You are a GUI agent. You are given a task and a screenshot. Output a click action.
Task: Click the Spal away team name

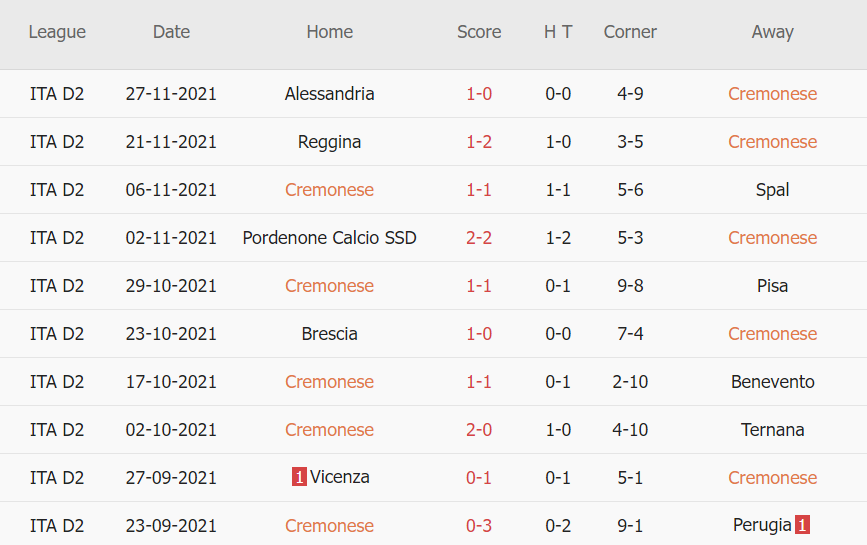pos(772,190)
